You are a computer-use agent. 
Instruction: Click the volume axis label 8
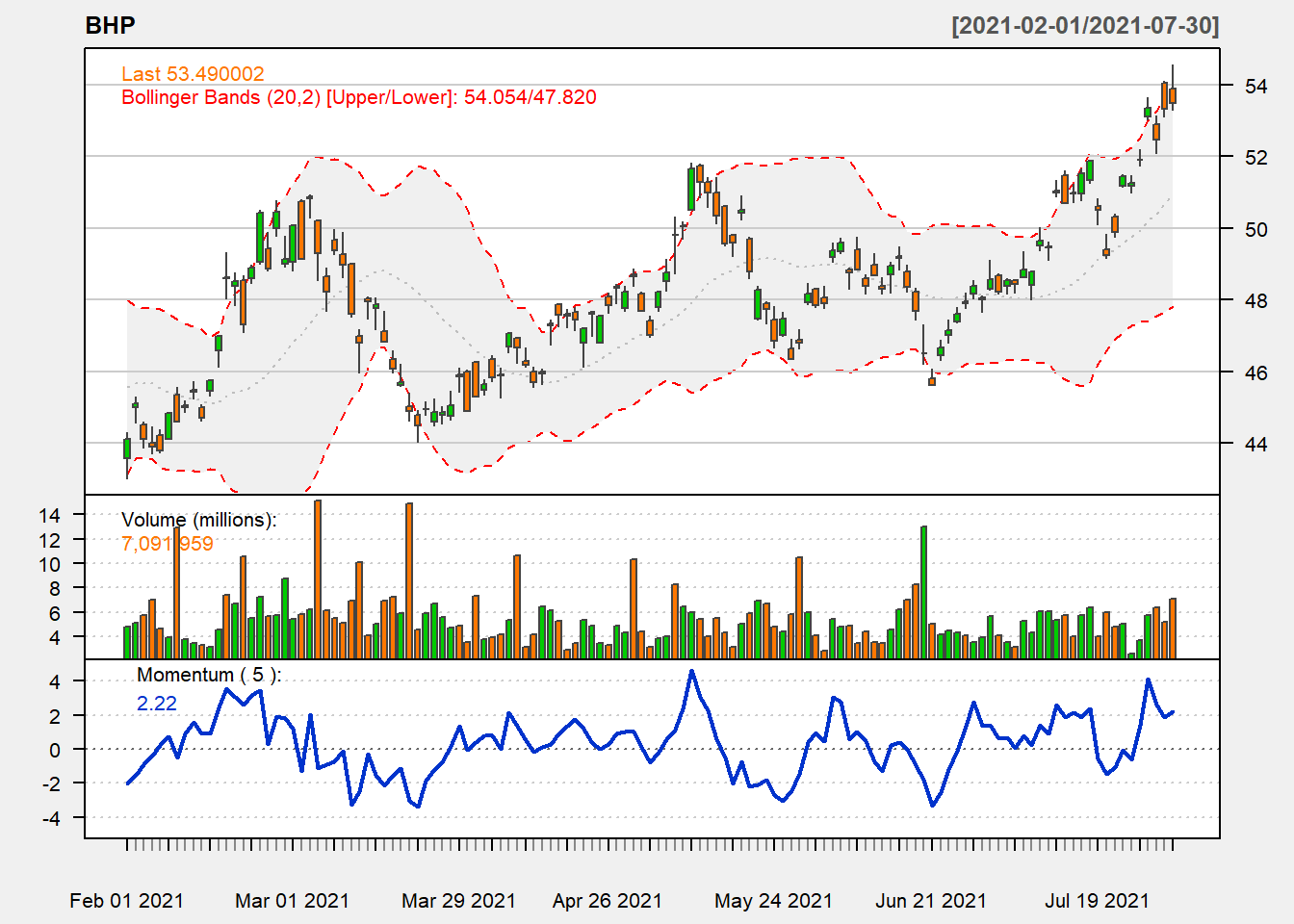coord(55,588)
